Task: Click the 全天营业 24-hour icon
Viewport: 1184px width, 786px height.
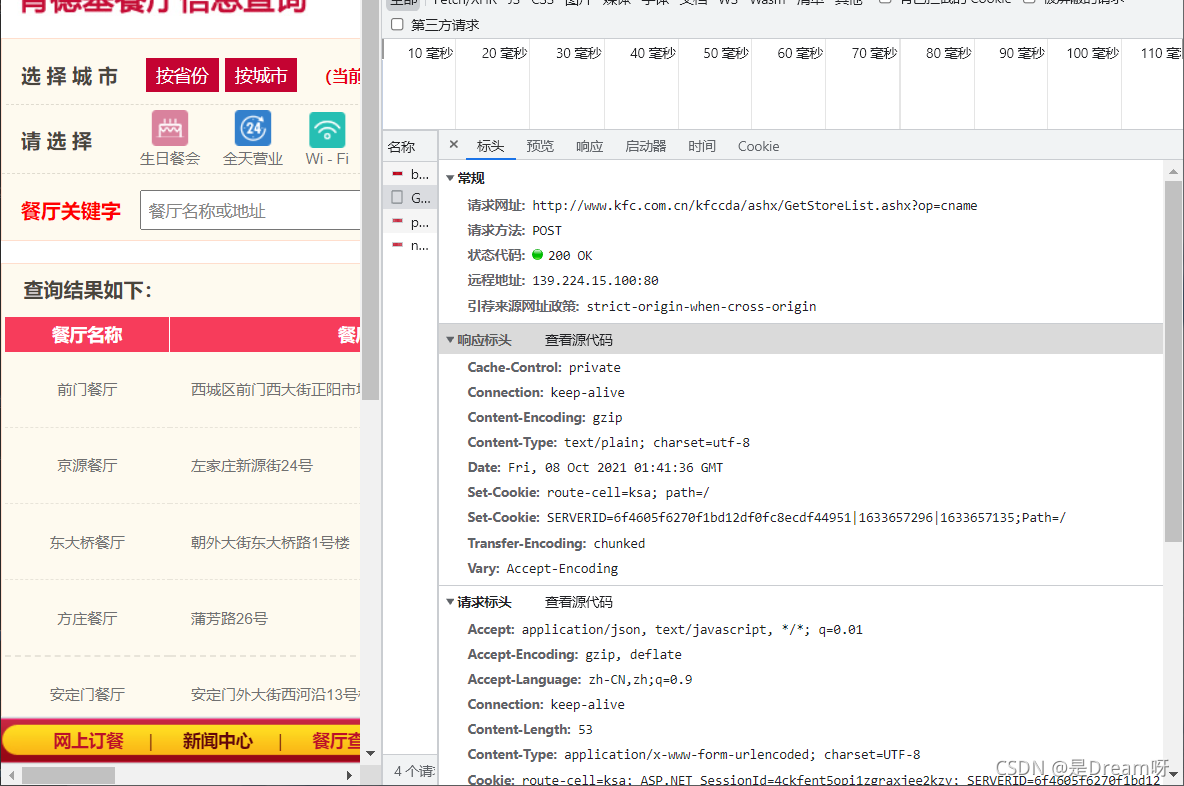Action: pos(252,129)
